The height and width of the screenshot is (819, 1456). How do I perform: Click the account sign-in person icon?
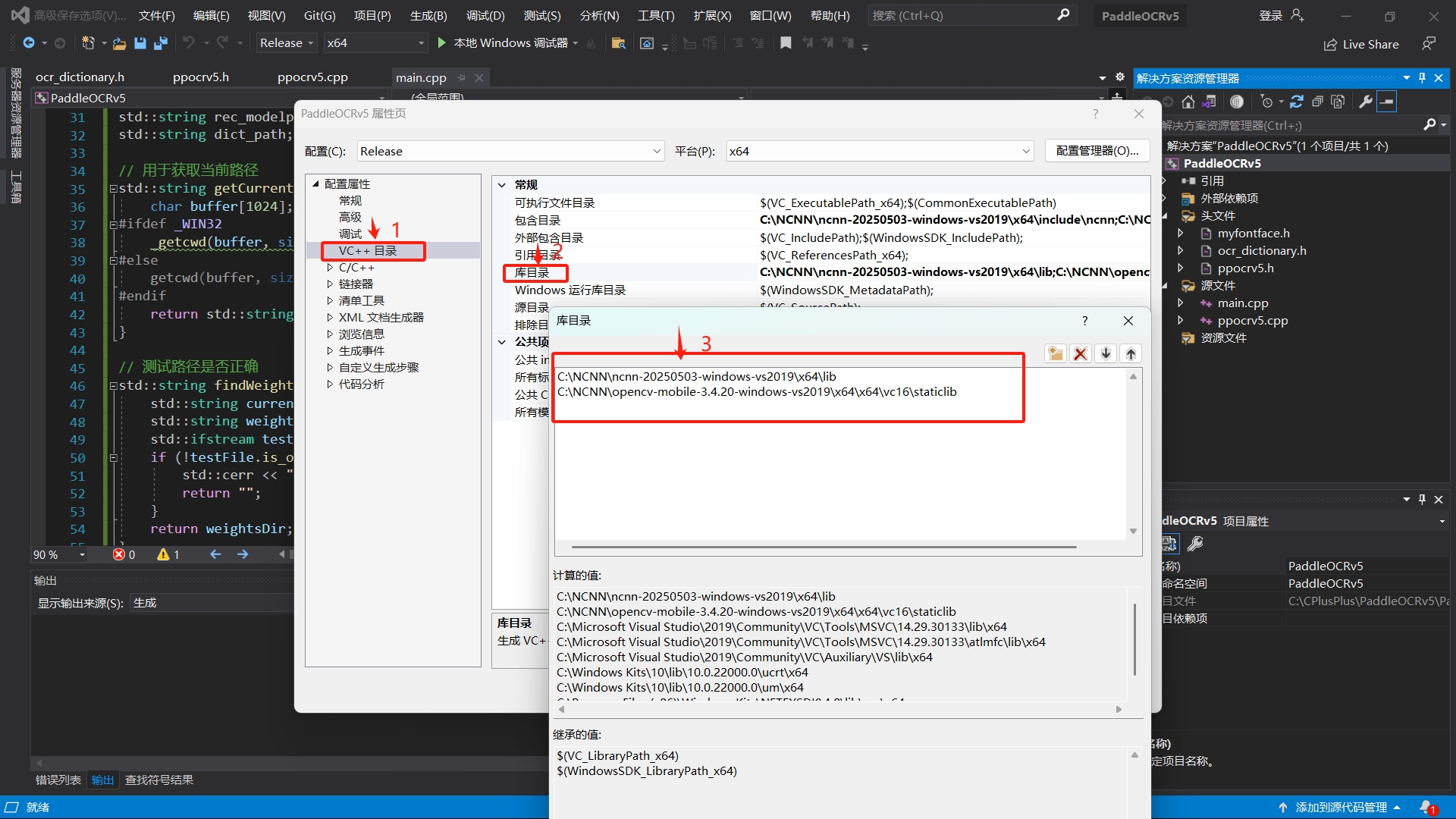click(x=1298, y=16)
